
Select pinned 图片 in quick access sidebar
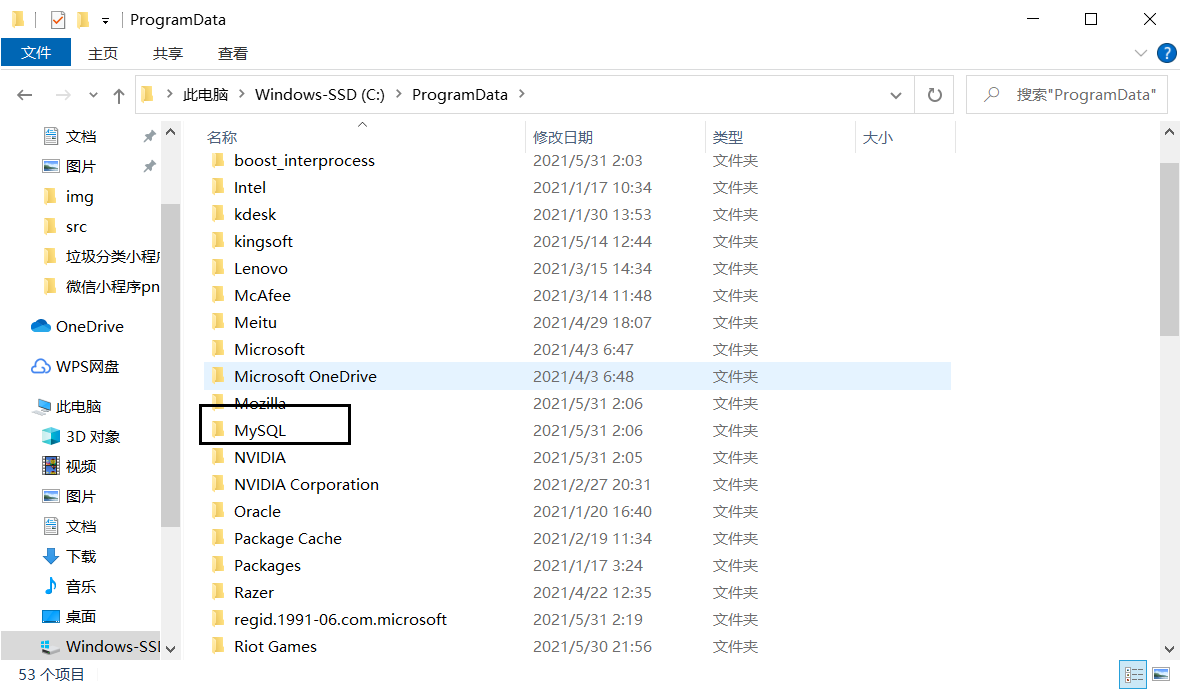pyautogui.click(x=80, y=166)
